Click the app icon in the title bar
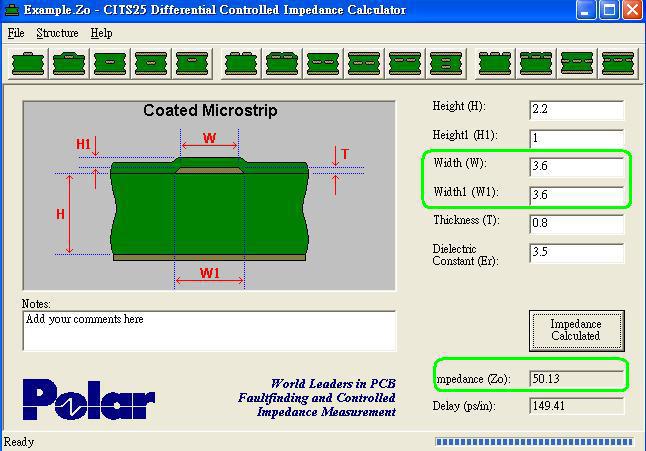The image size is (646, 451). click(12, 10)
